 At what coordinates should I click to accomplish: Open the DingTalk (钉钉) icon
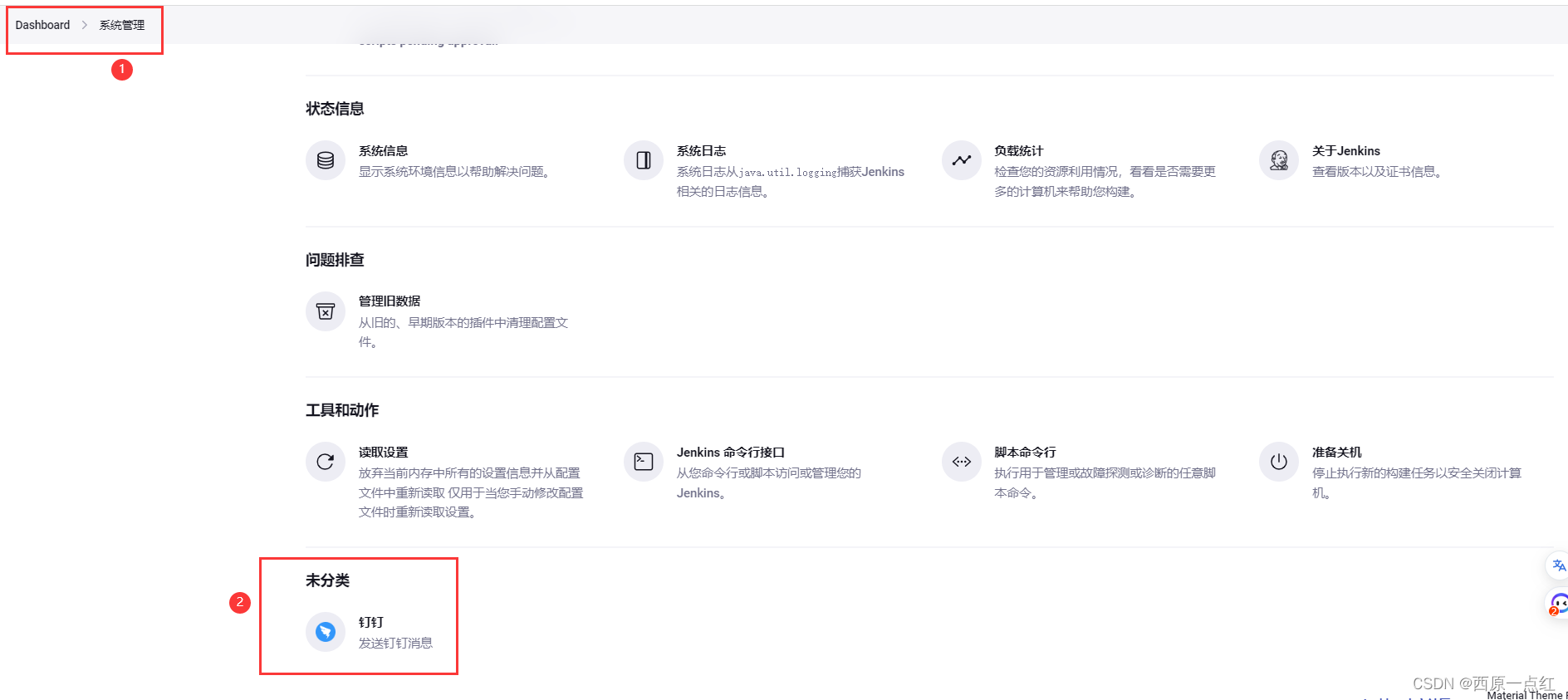point(326,632)
